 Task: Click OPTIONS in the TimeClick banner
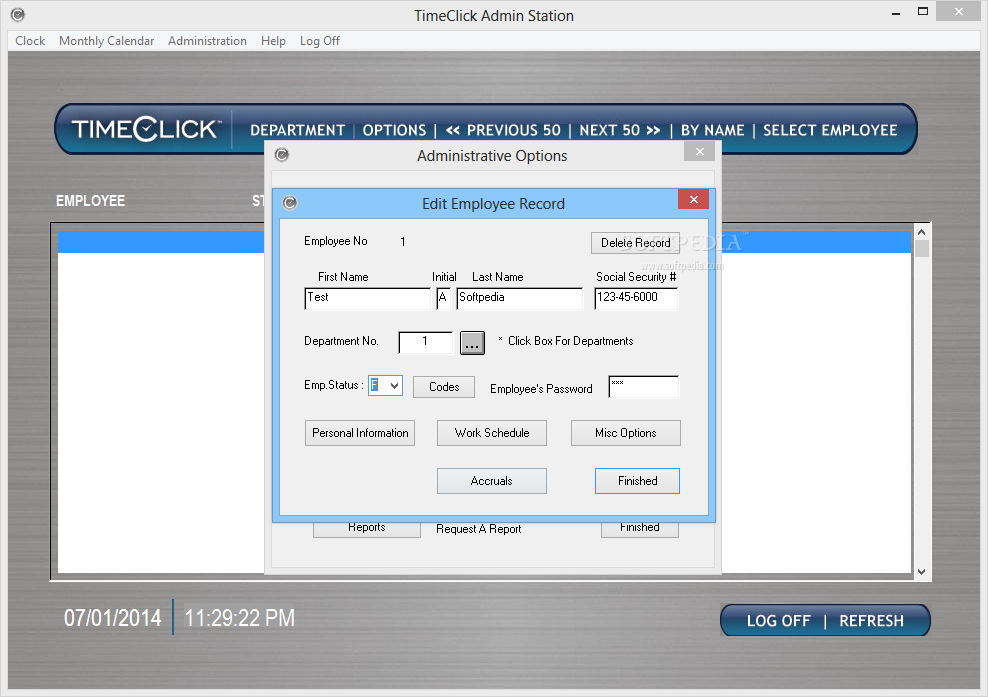click(394, 130)
